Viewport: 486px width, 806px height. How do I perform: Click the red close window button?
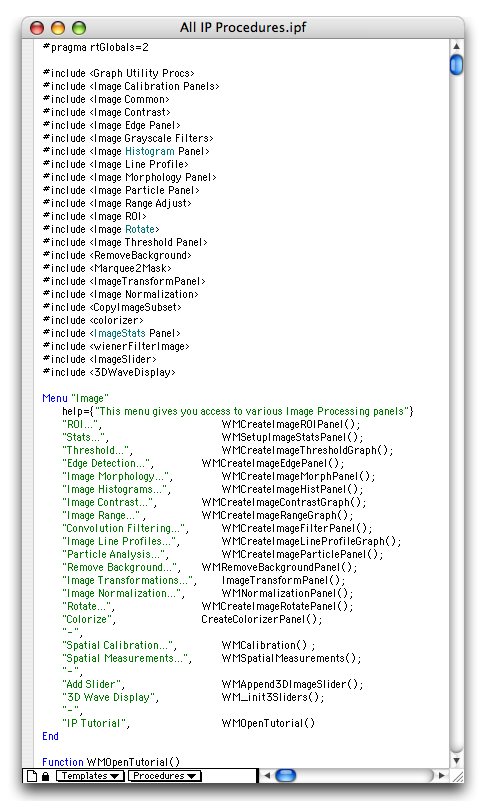click(37, 28)
